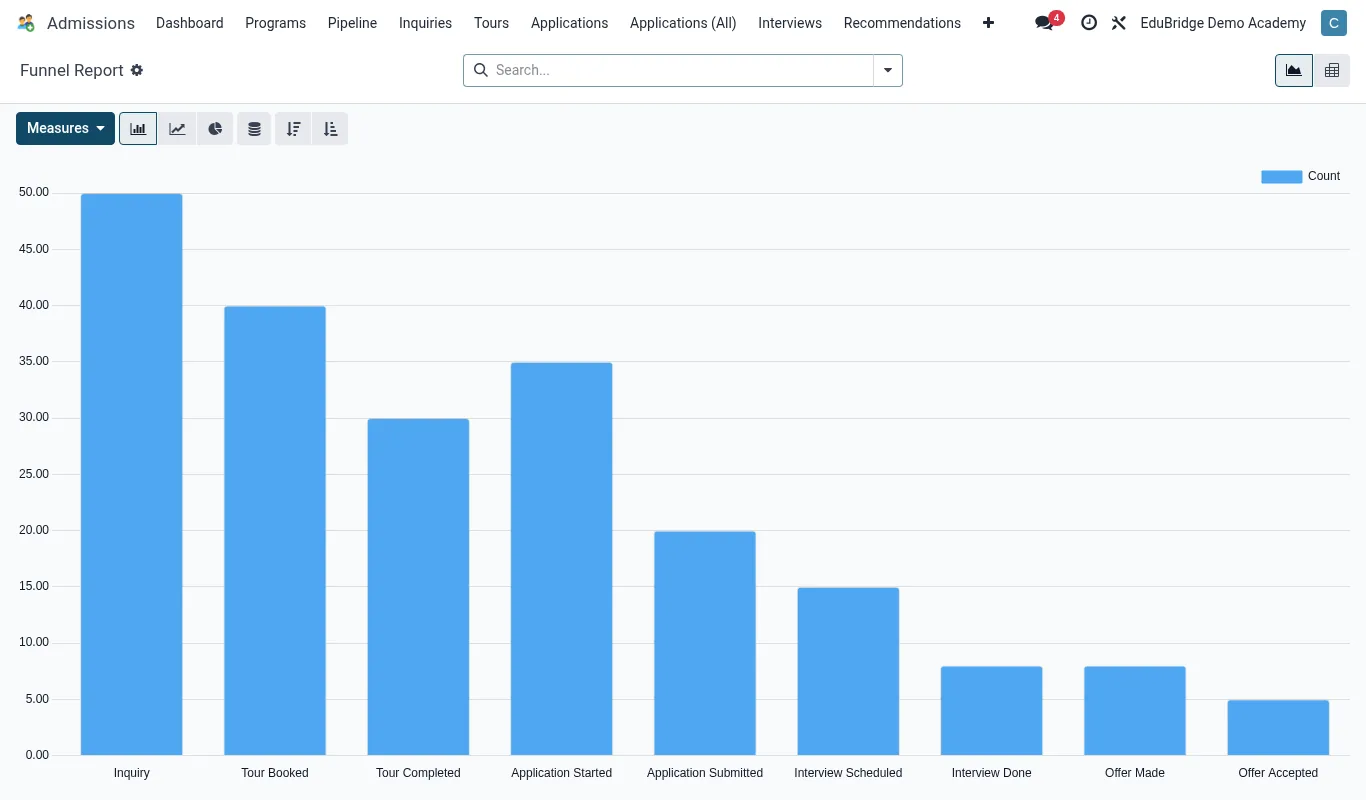
Task: Click the Application Started bar
Action: (561, 559)
